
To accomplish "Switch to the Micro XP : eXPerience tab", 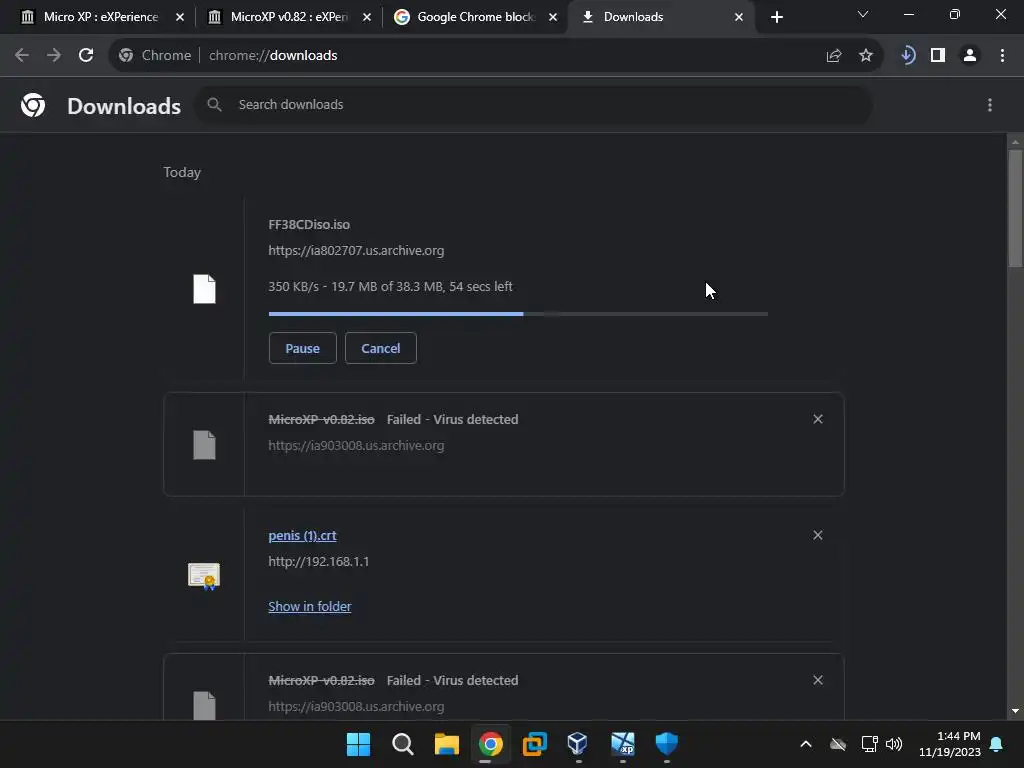I will click(x=101, y=17).
